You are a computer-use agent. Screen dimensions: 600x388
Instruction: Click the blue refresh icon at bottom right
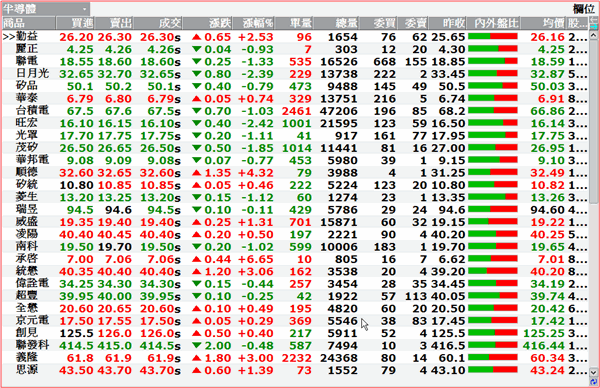coord(593,381)
